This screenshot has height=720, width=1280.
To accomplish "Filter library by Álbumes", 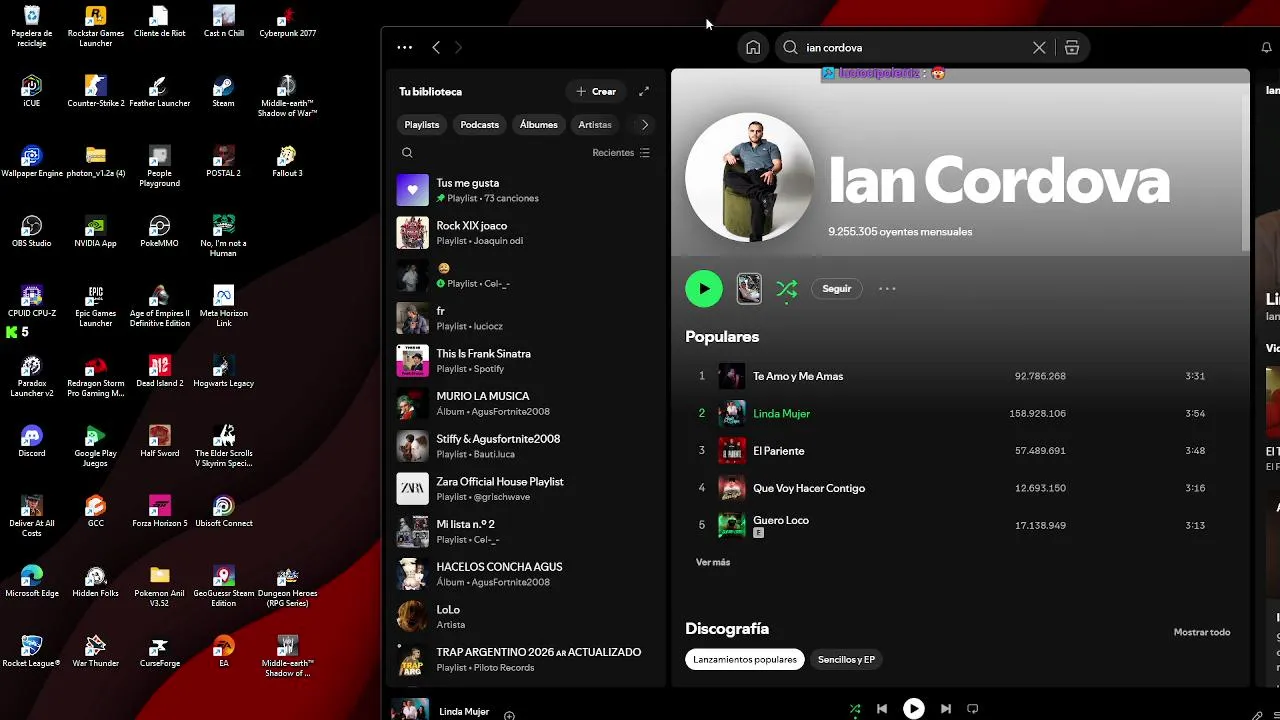I will point(538,125).
